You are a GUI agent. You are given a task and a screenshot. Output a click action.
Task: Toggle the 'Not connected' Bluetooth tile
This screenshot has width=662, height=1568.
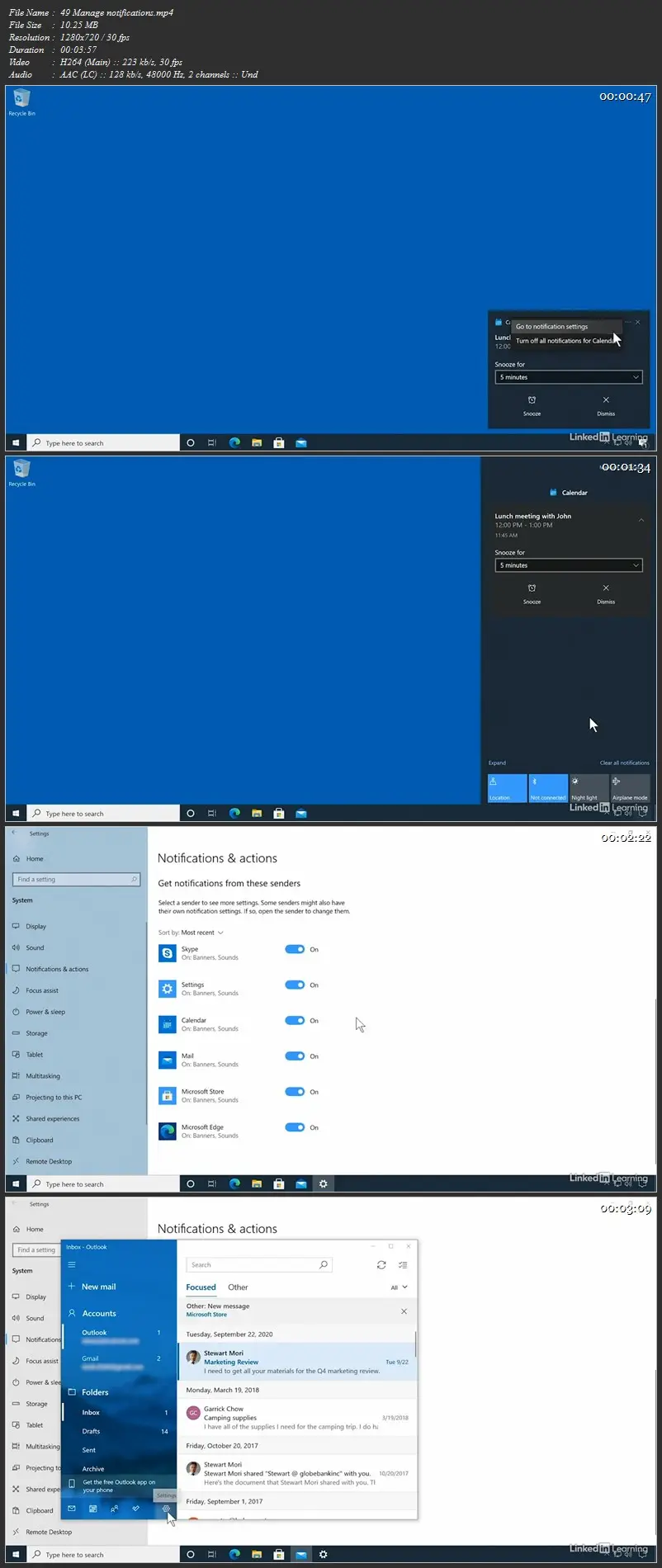click(x=548, y=788)
